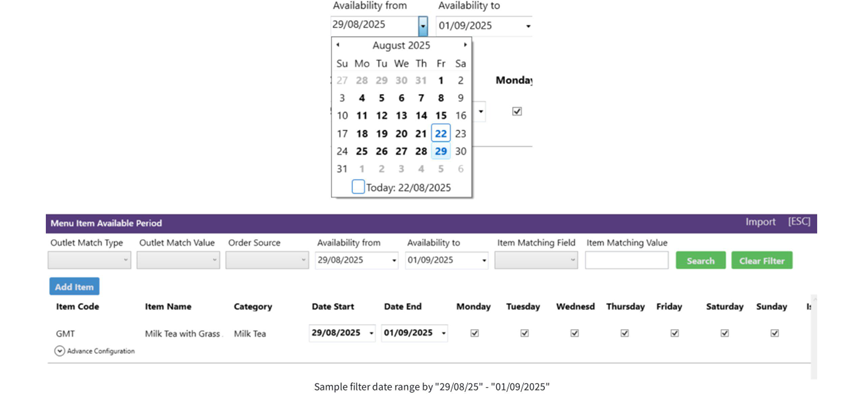
Task: Click the [ESC] option in header
Action: [x=799, y=222]
